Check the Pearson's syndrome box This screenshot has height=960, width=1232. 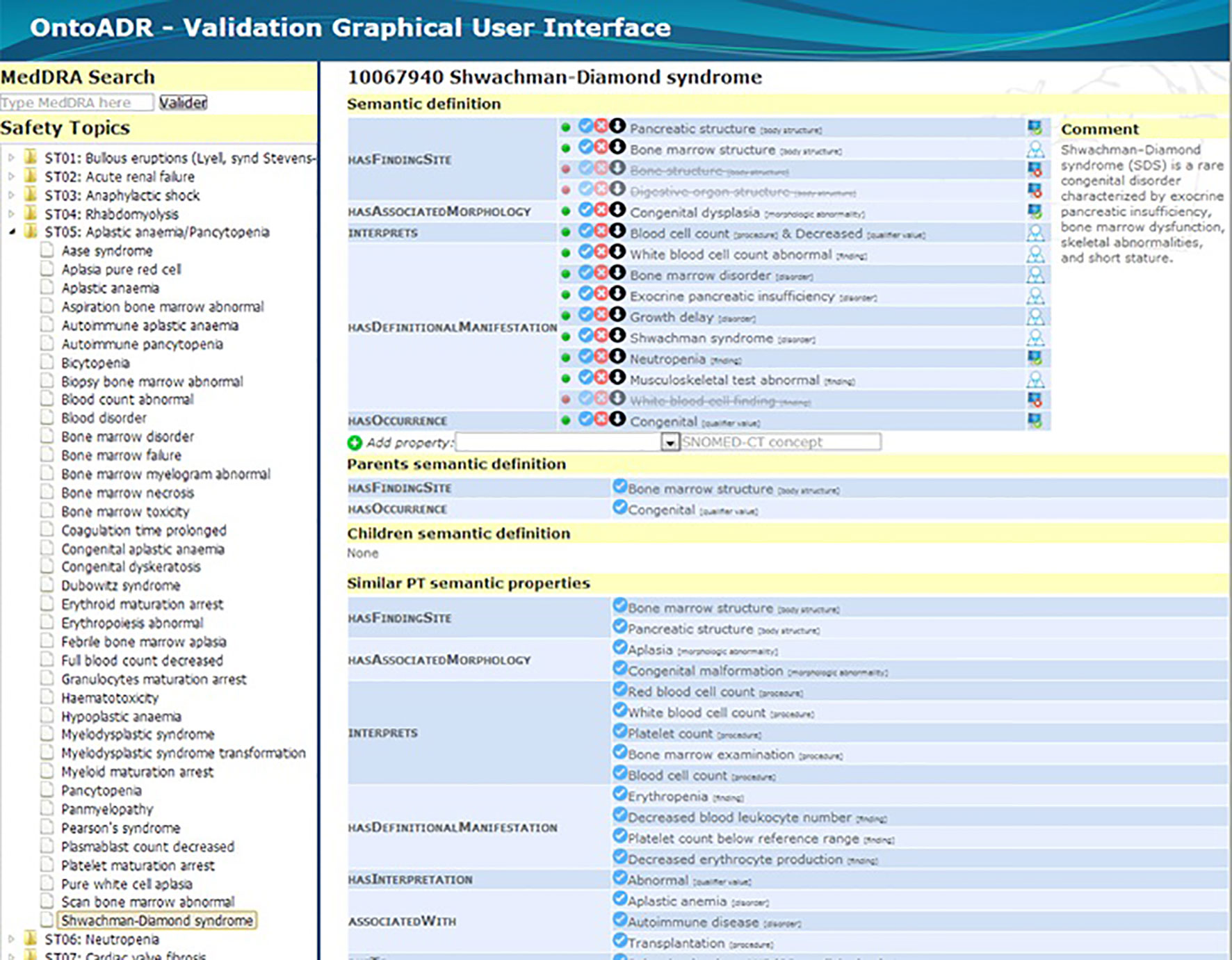click(47, 827)
